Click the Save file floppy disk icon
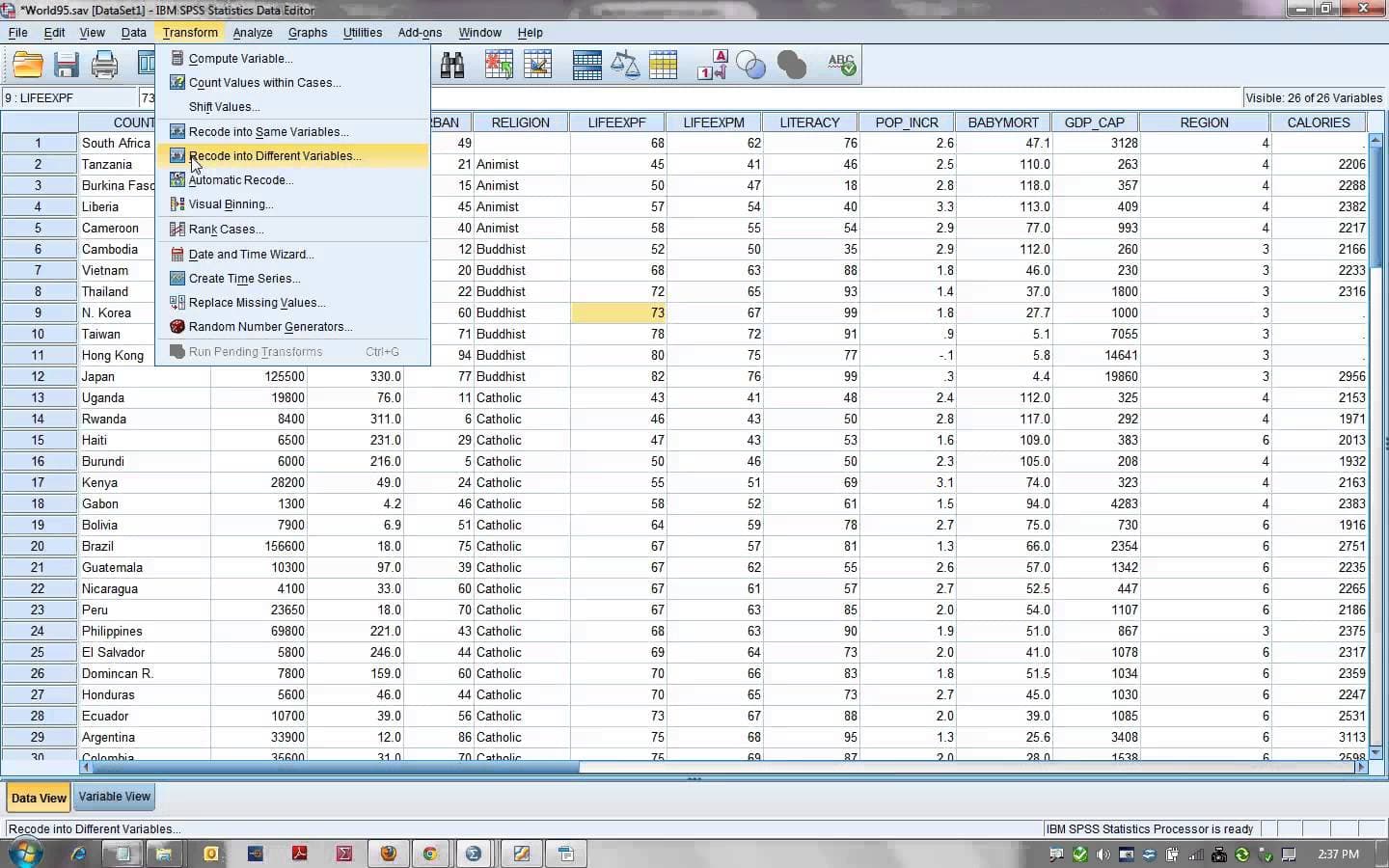This screenshot has height=868, width=1389. click(x=67, y=65)
